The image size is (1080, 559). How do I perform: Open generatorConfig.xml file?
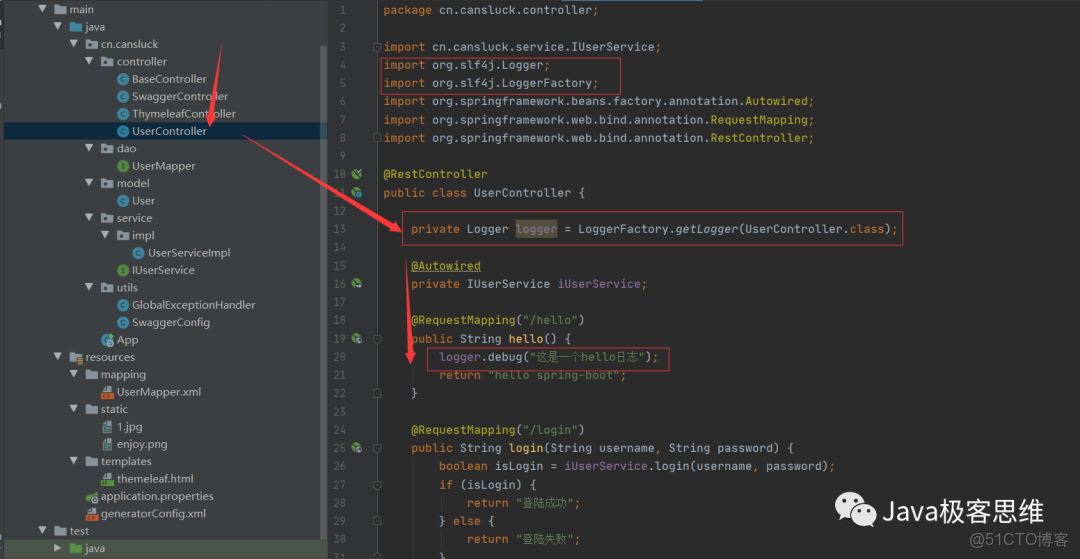[152, 514]
